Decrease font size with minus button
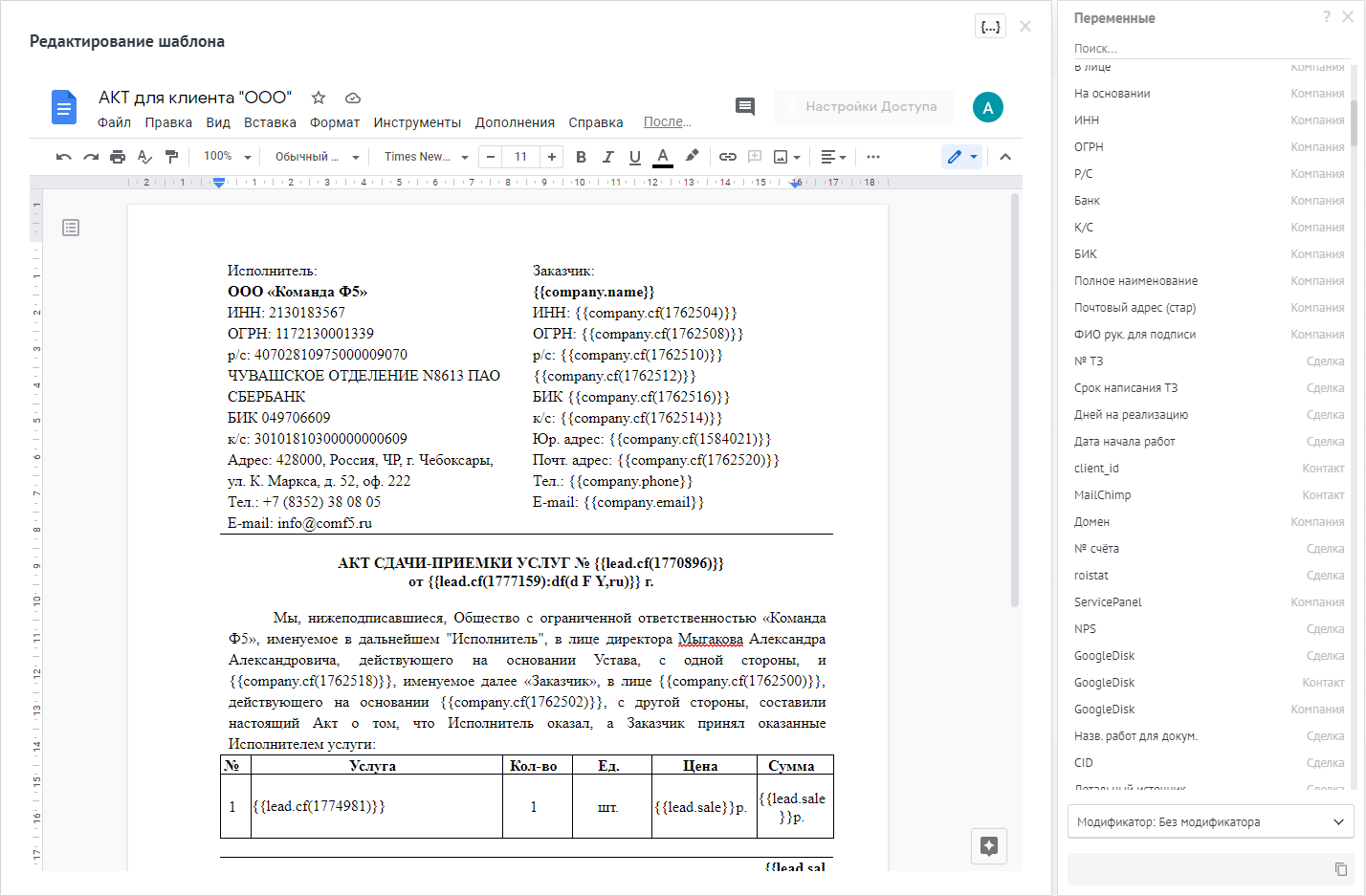The width and height of the screenshot is (1366, 896). 491,157
